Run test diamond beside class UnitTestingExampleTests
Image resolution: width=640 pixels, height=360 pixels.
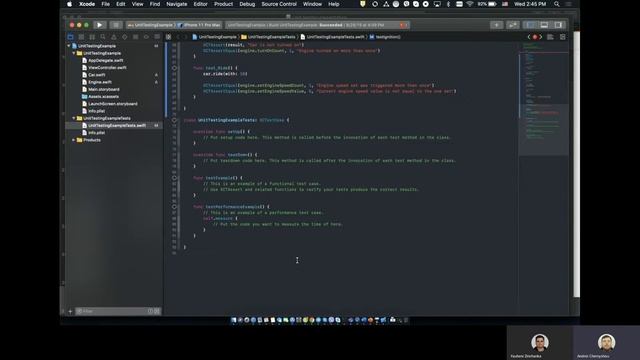174,120
